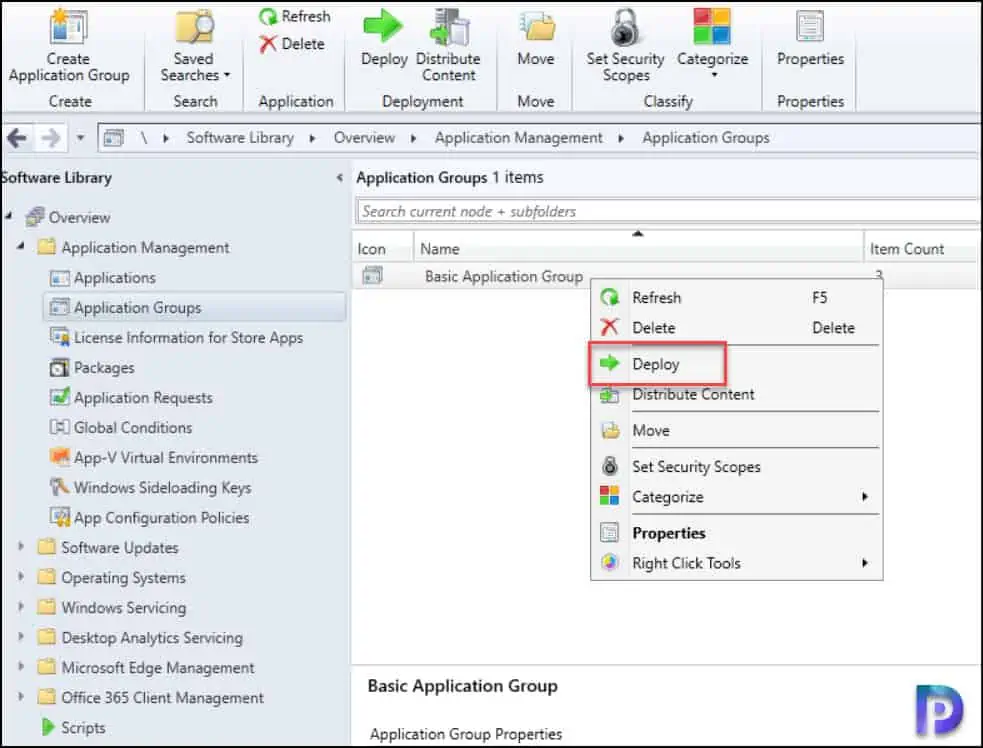This screenshot has height=748, width=983.
Task: Click Basic Application Group row icon
Action: pos(372,275)
